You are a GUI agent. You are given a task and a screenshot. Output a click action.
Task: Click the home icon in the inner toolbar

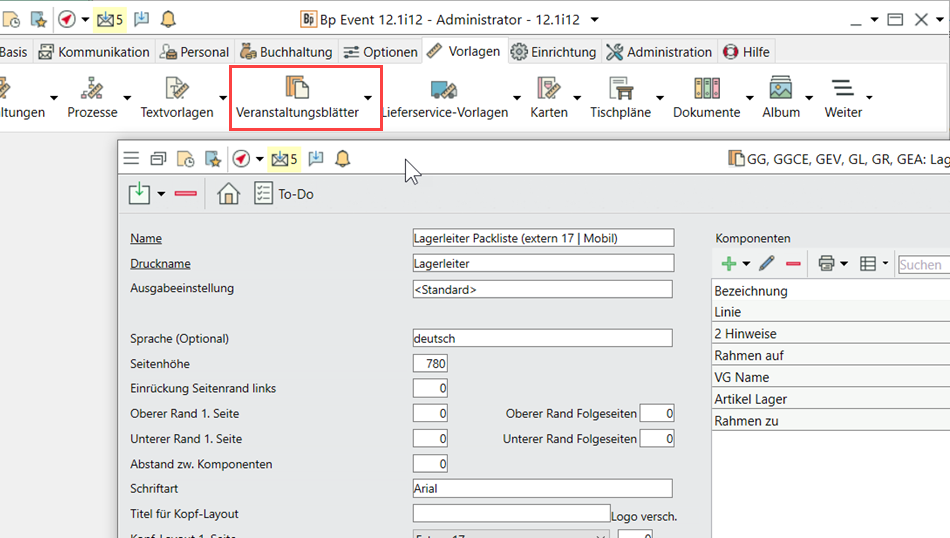click(228, 194)
